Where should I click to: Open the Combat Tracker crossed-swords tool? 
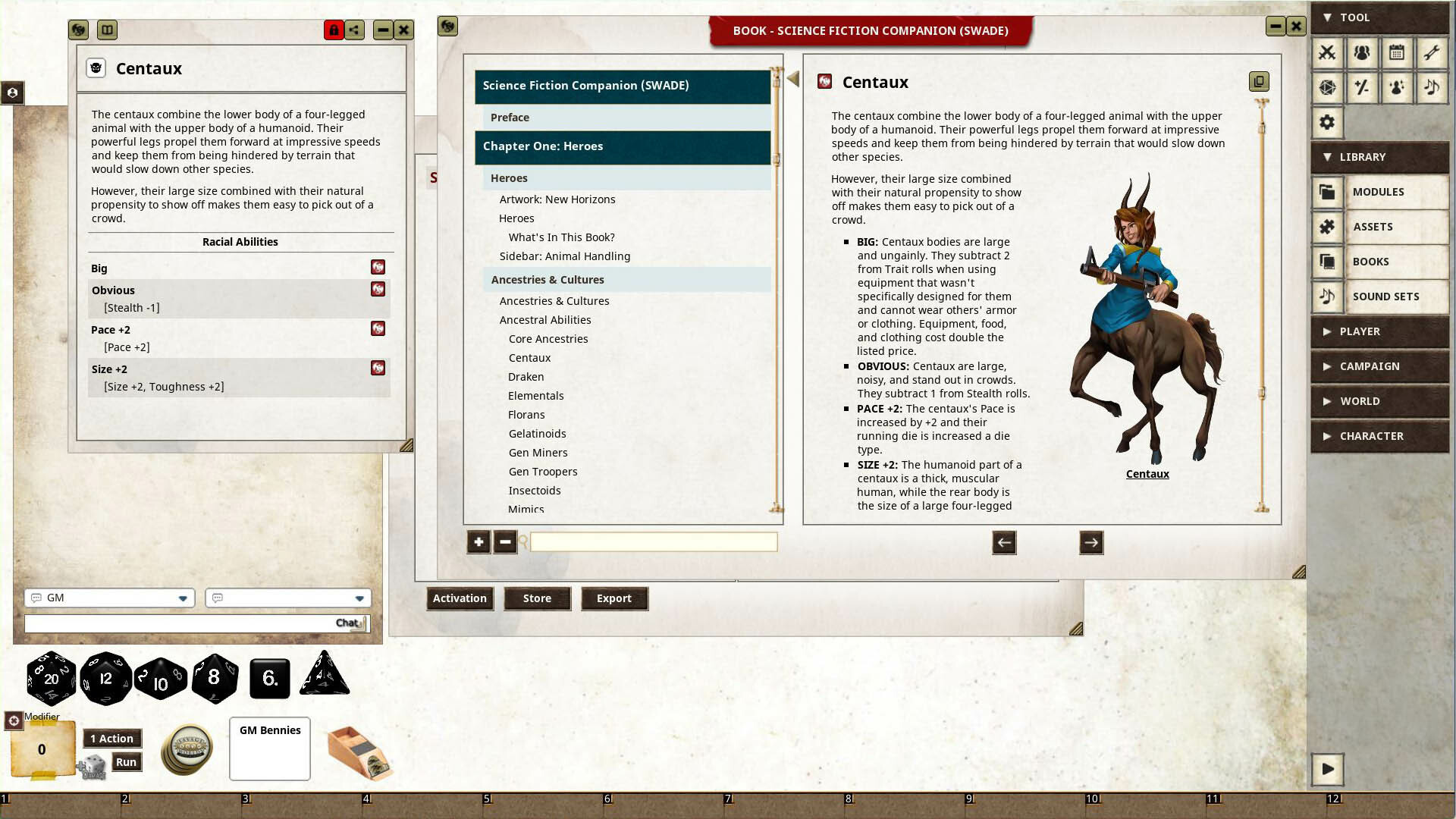1328,53
